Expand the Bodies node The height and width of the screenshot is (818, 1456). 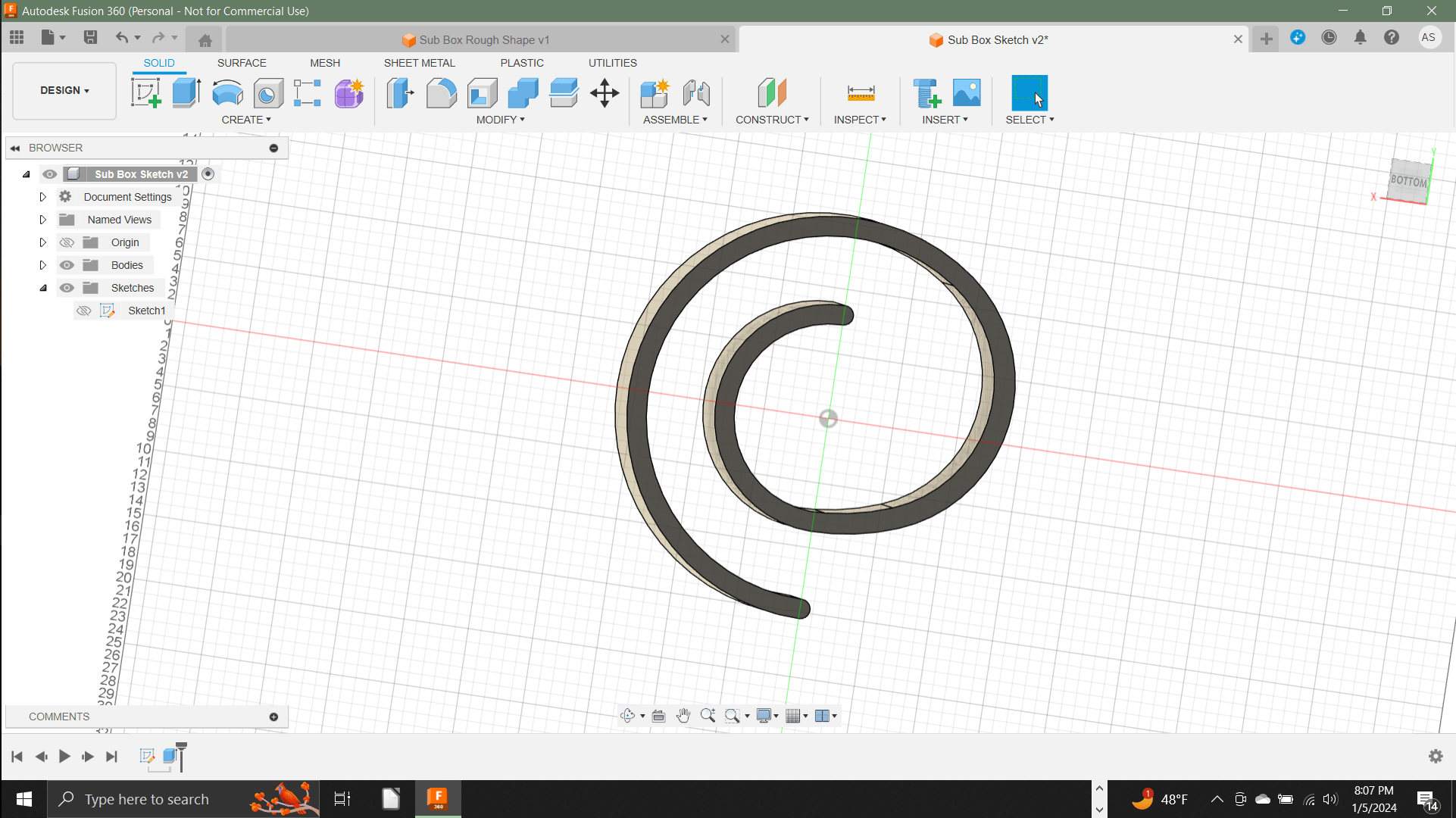tap(43, 265)
